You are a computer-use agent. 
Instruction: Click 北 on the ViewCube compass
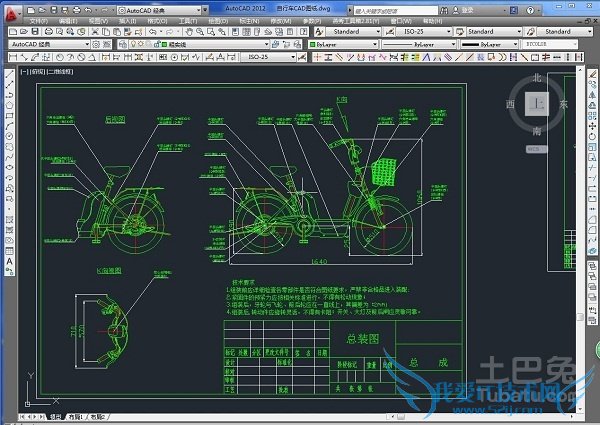(537, 78)
